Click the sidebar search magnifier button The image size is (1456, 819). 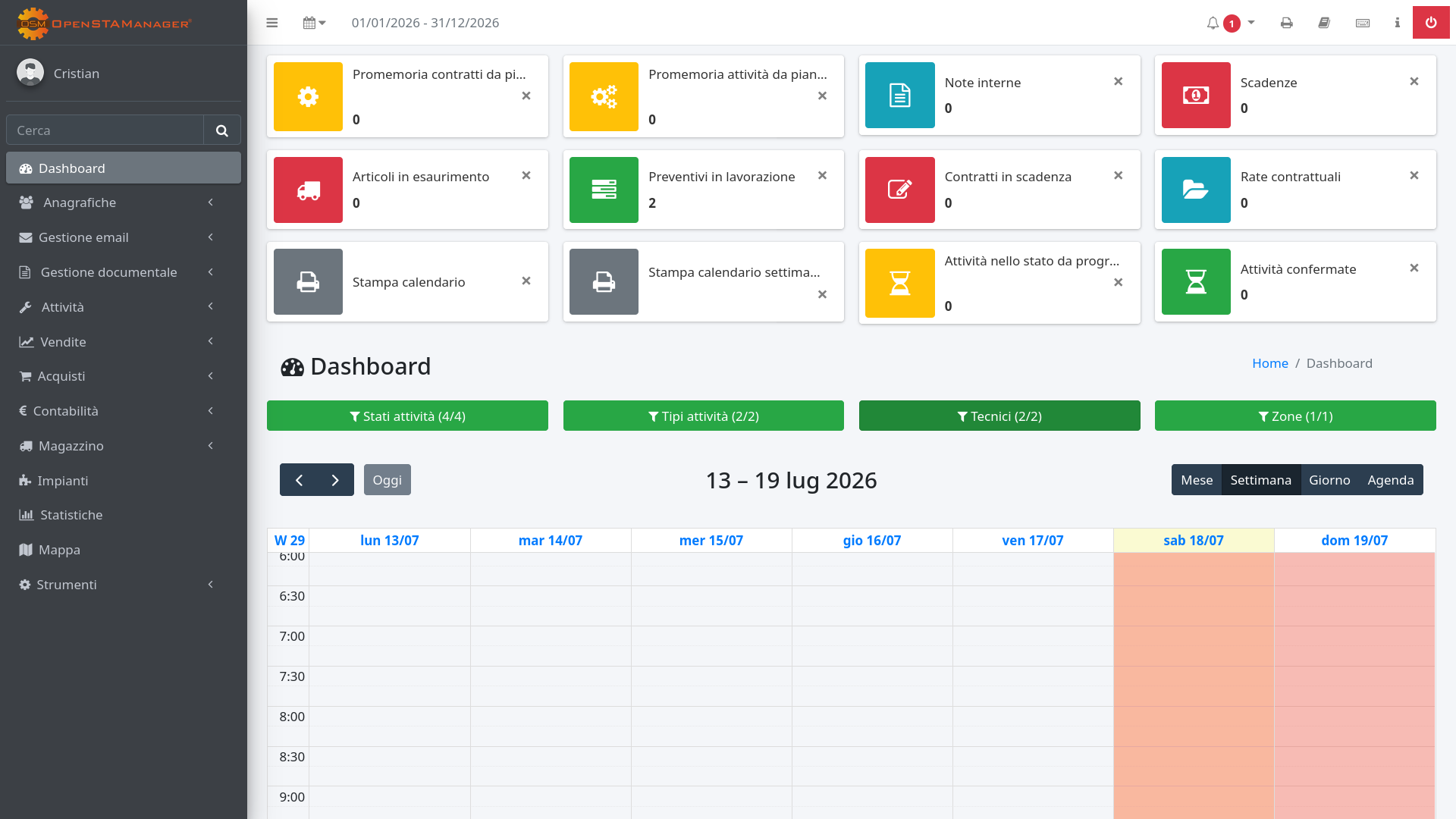222,130
